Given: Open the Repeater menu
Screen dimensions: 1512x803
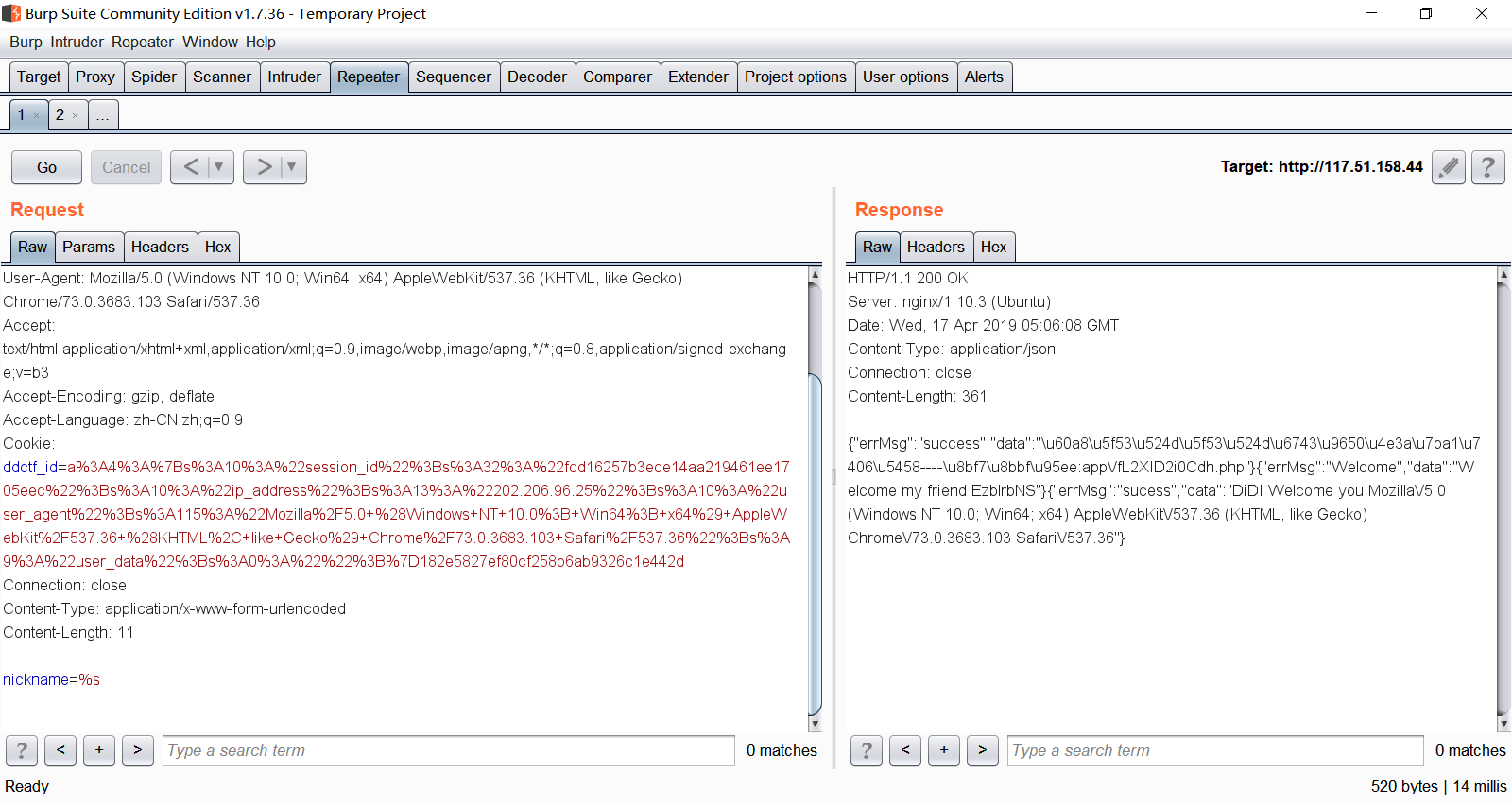Looking at the screenshot, I should pos(143,42).
